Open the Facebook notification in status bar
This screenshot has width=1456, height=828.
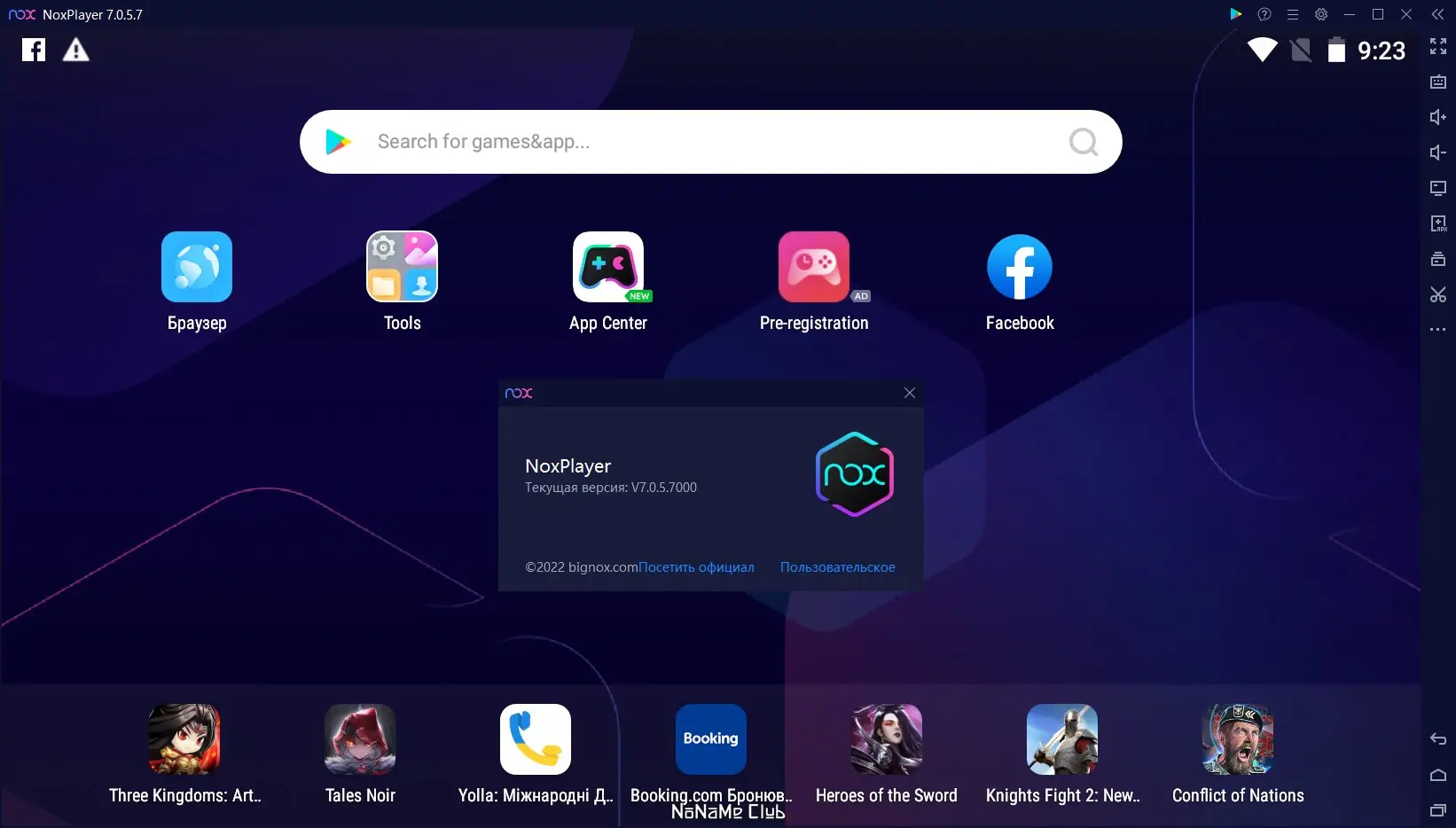click(34, 50)
